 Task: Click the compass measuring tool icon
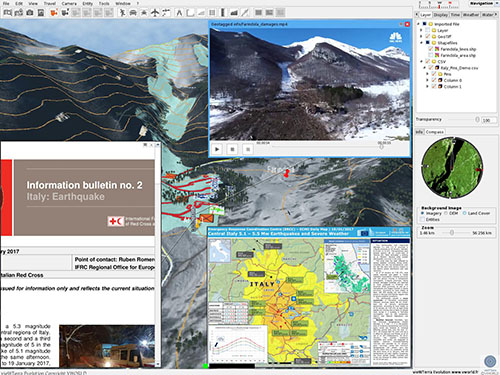click(x=179, y=13)
